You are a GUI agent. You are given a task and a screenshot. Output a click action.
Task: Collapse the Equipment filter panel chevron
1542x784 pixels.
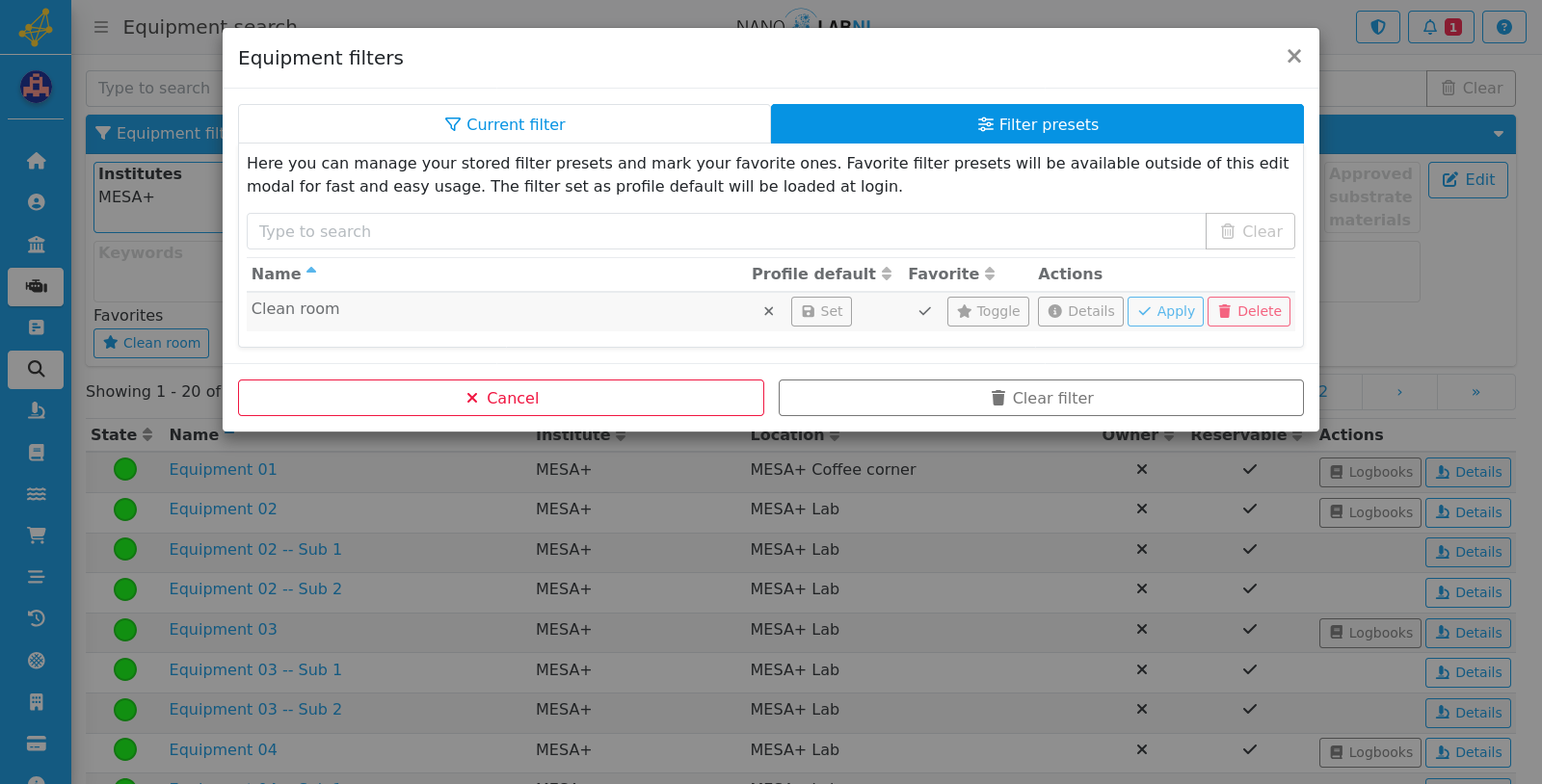1498,134
